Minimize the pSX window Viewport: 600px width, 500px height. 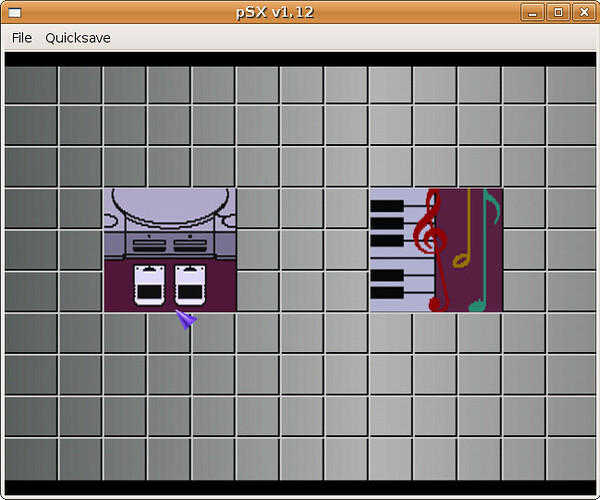click(532, 12)
